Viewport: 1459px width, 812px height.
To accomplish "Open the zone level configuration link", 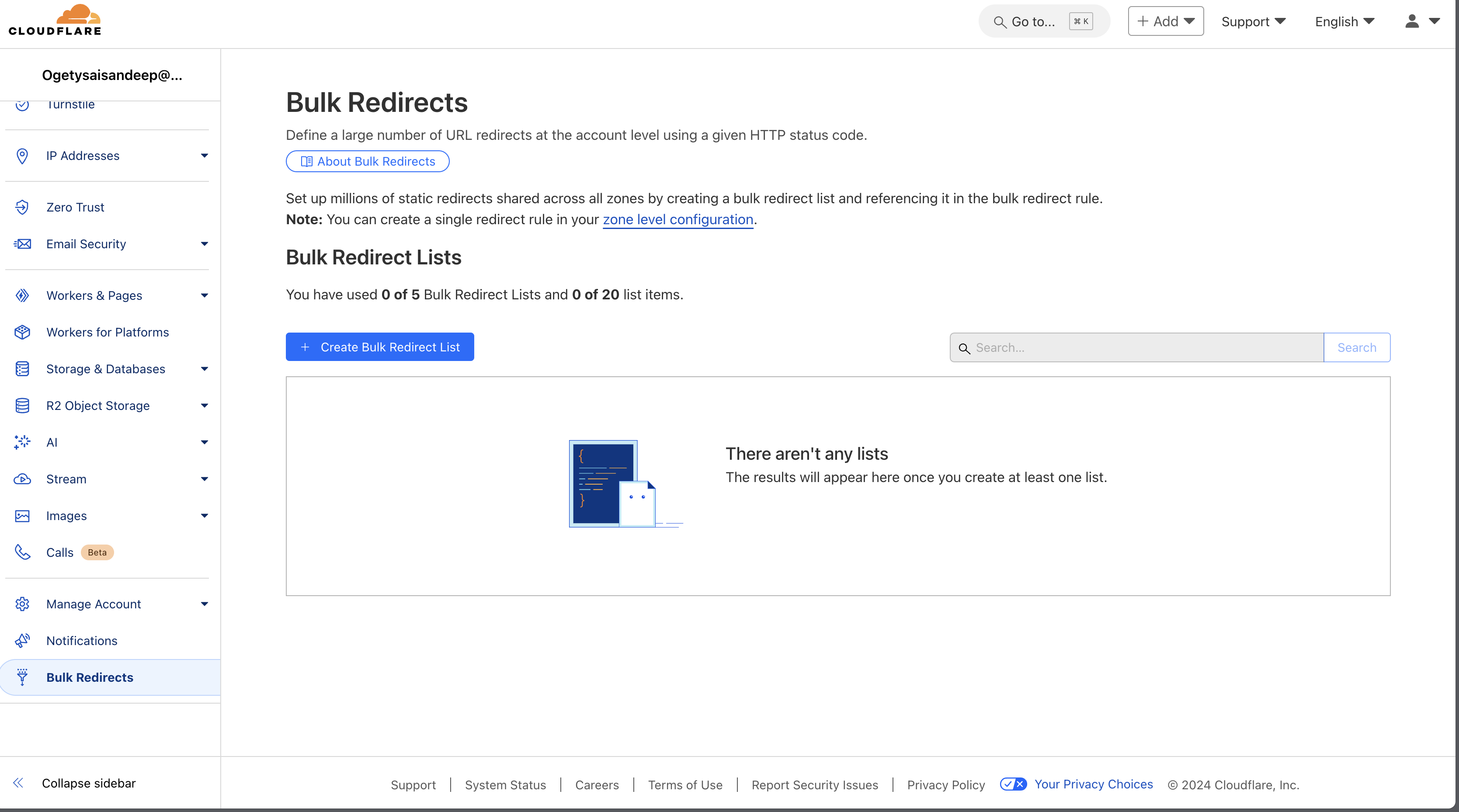I will click(677, 220).
